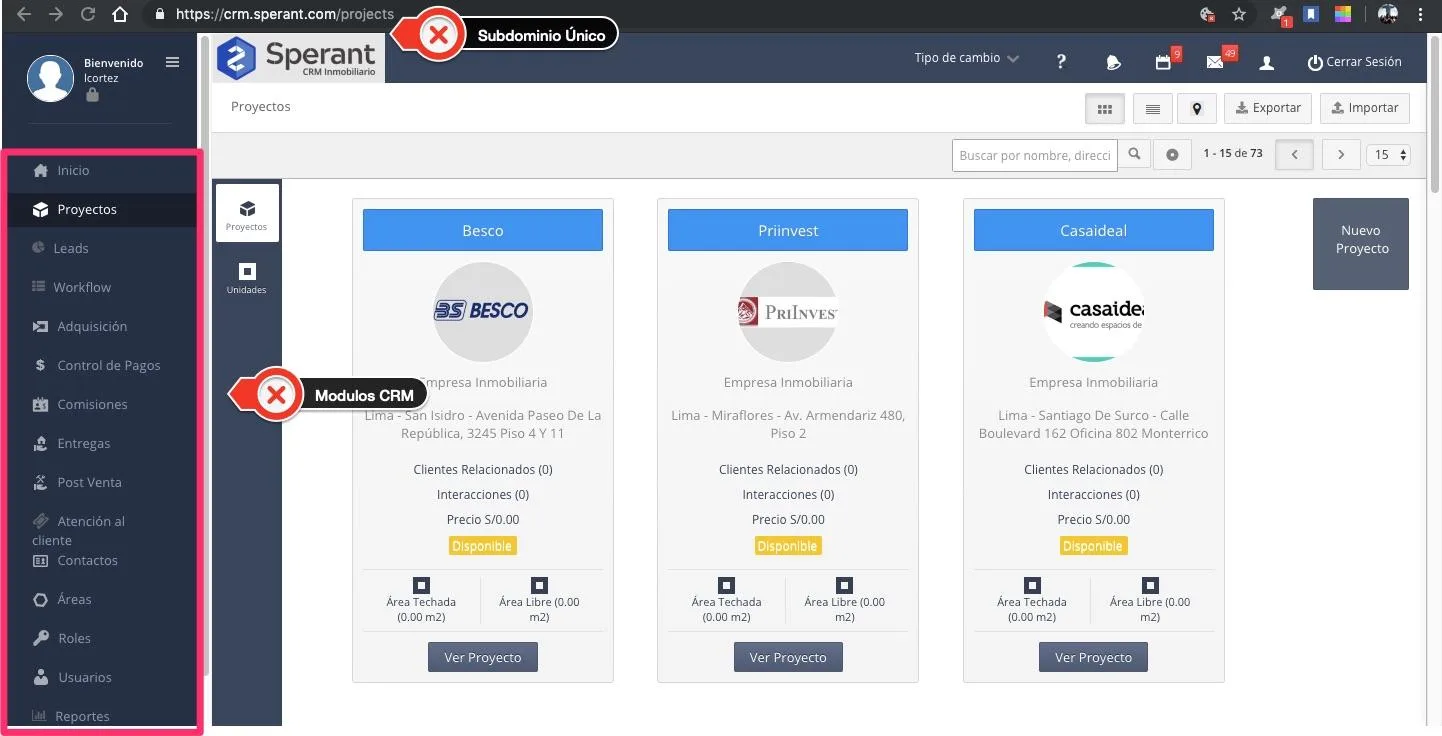
Task: Bookmark this page with the star icon
Action: pos(1239,15)
